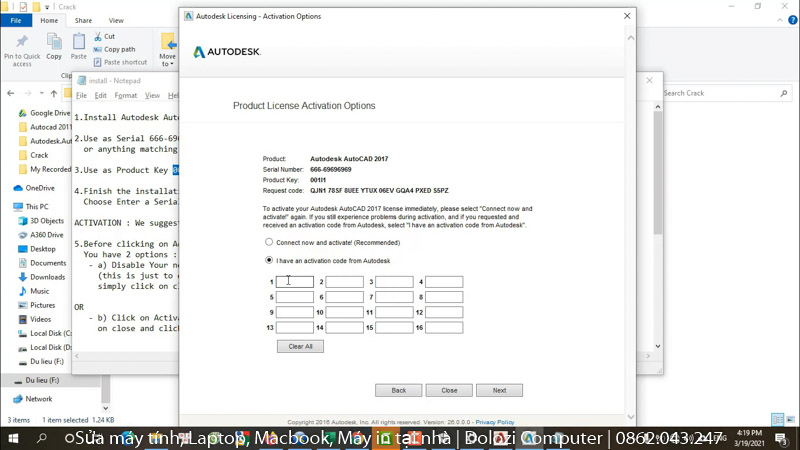
Task: Open the Windows Start menu
Action: 14,439
